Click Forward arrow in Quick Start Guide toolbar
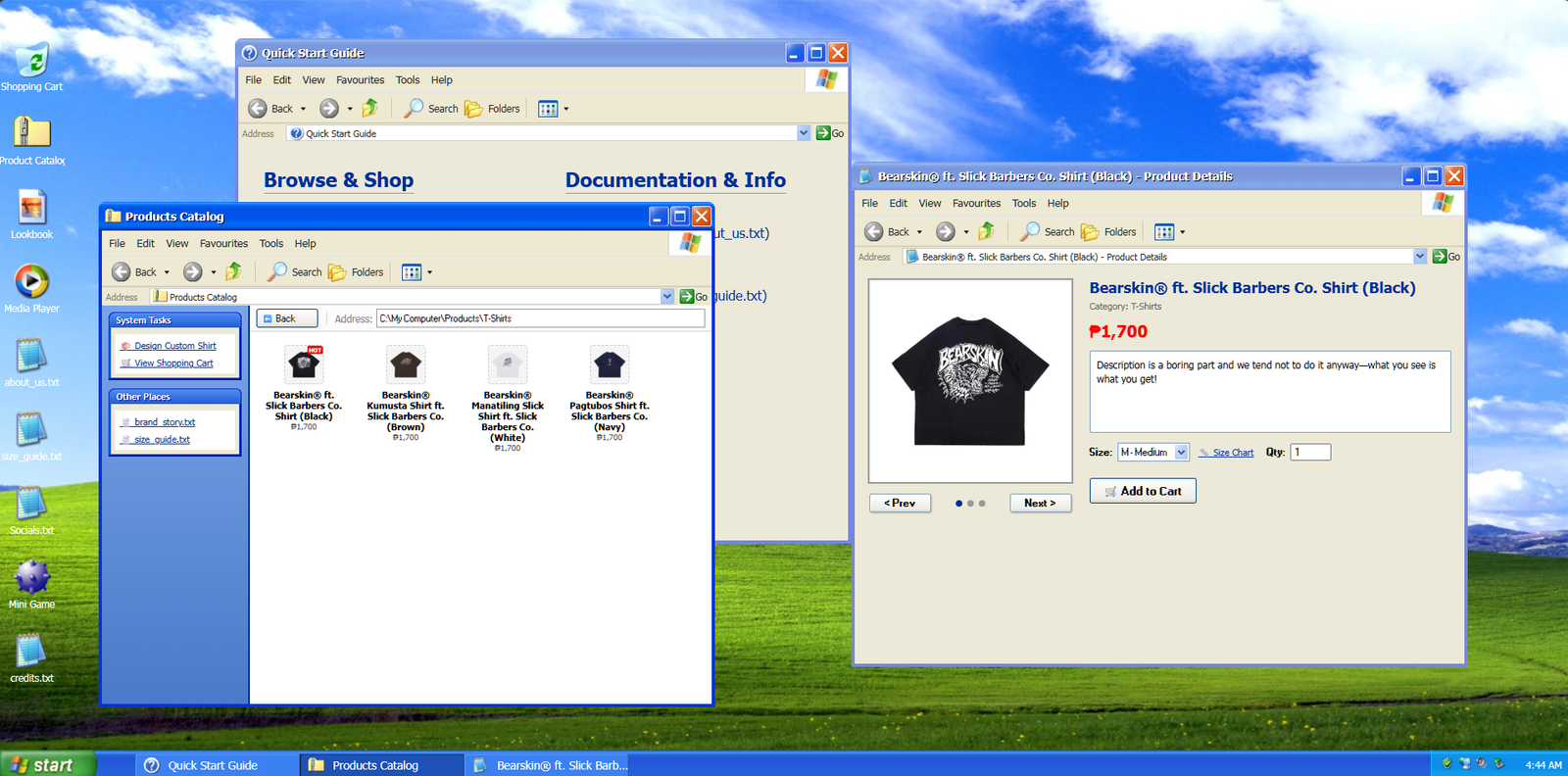 pyautogui.click(x=329, y=109)
